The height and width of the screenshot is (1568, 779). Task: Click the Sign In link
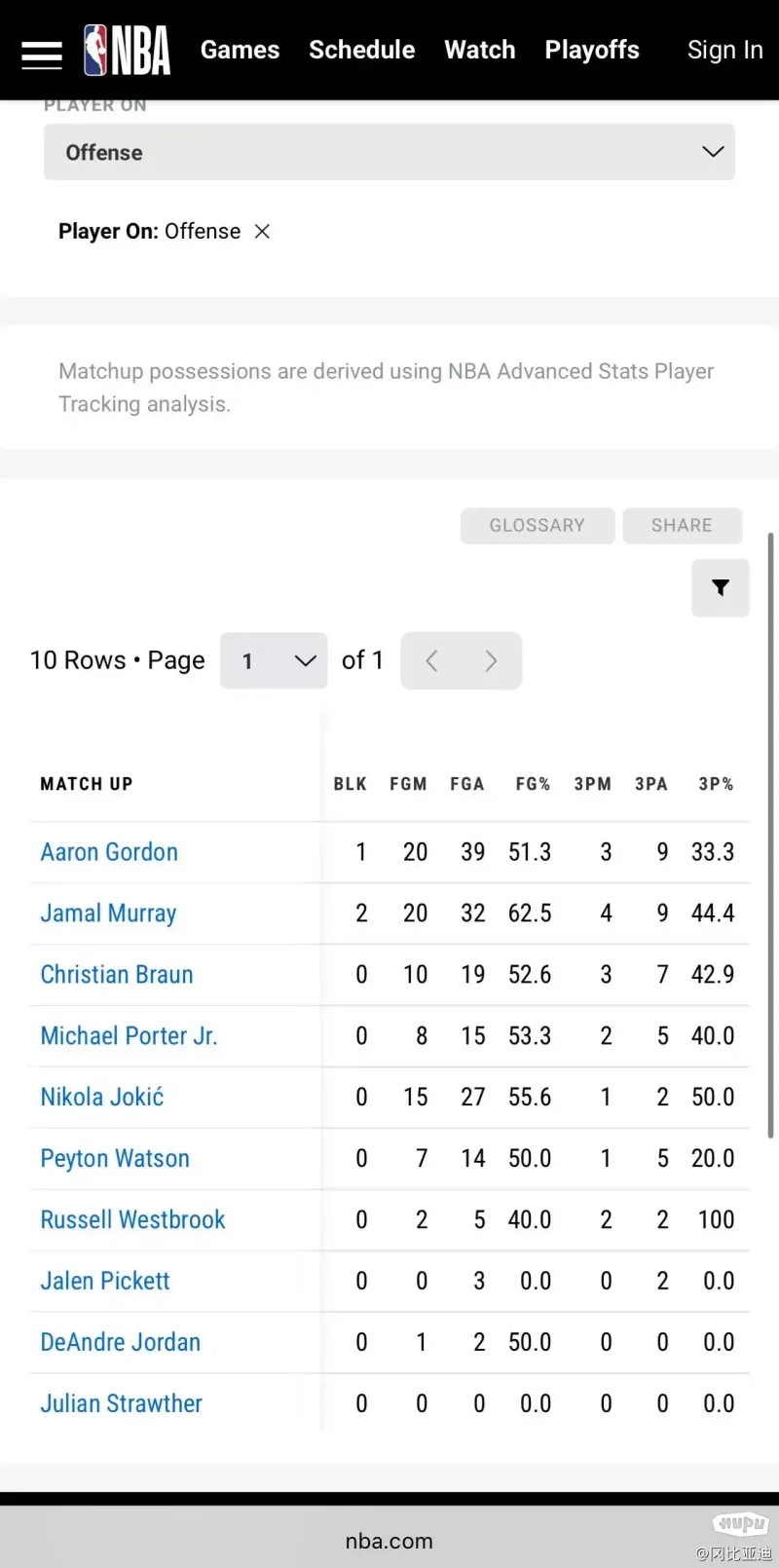(725, 50)
